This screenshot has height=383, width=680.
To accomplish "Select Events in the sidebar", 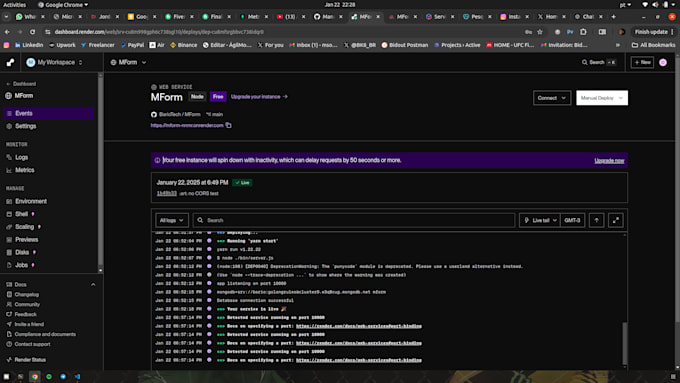I will (x=49, y=113).
